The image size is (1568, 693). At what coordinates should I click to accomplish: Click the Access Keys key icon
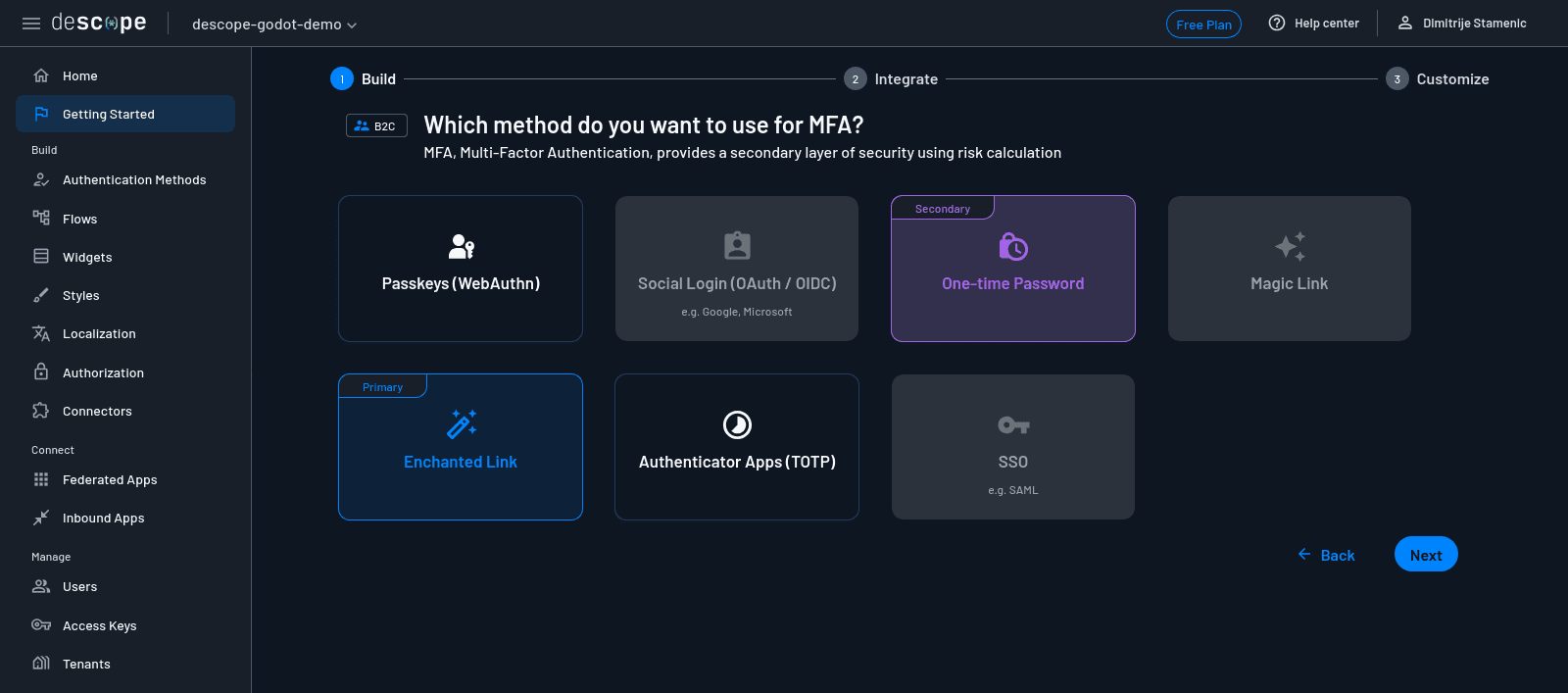click(x=41, y=625)
